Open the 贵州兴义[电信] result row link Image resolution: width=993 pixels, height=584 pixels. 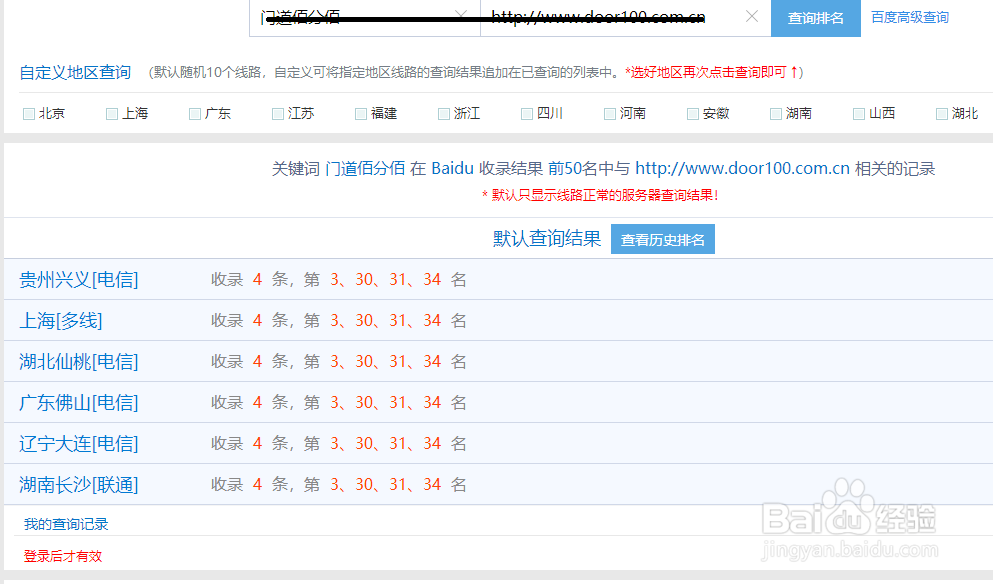(79, 279)
